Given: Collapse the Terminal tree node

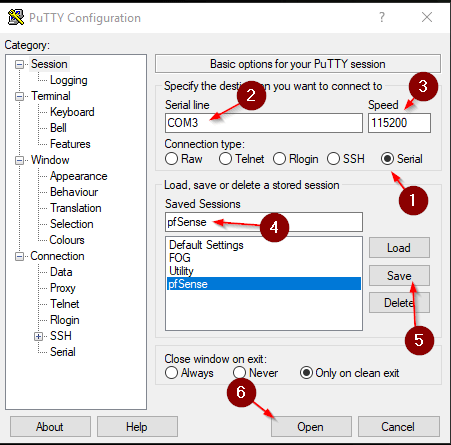Looking at the screenshot, I should click(20, 96).
